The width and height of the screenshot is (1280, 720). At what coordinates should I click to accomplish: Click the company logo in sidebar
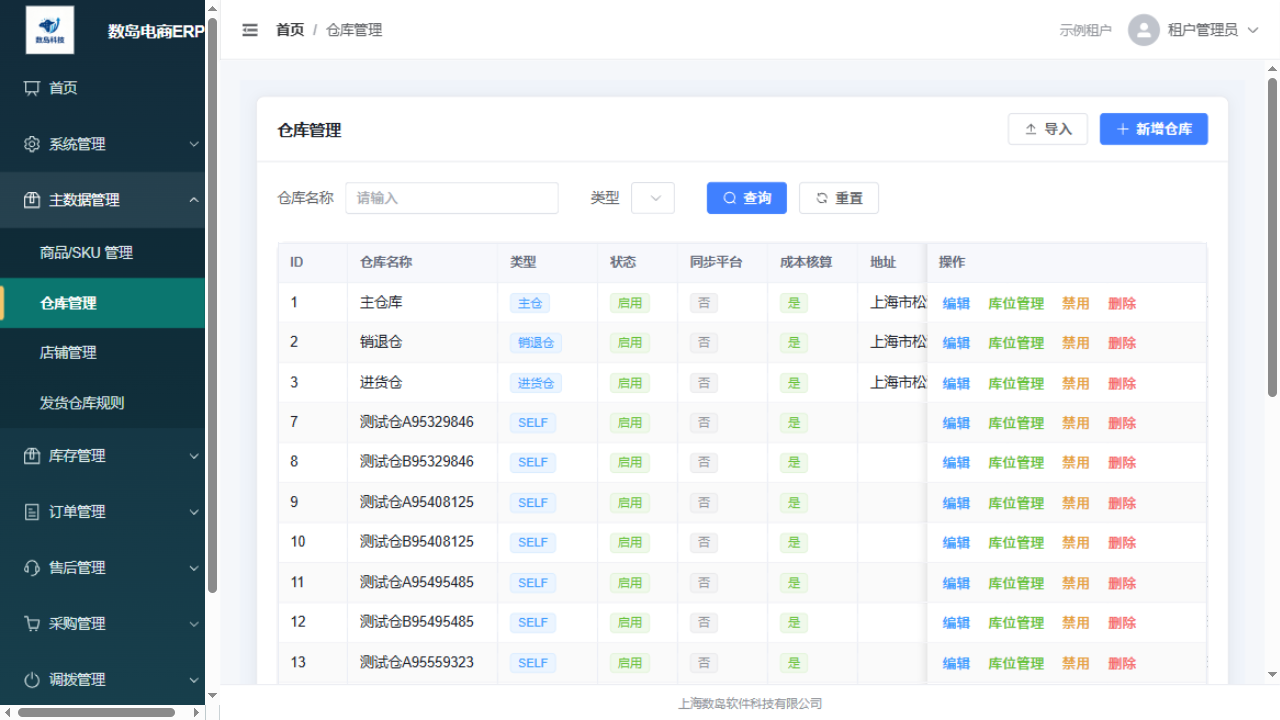(50, 30)
